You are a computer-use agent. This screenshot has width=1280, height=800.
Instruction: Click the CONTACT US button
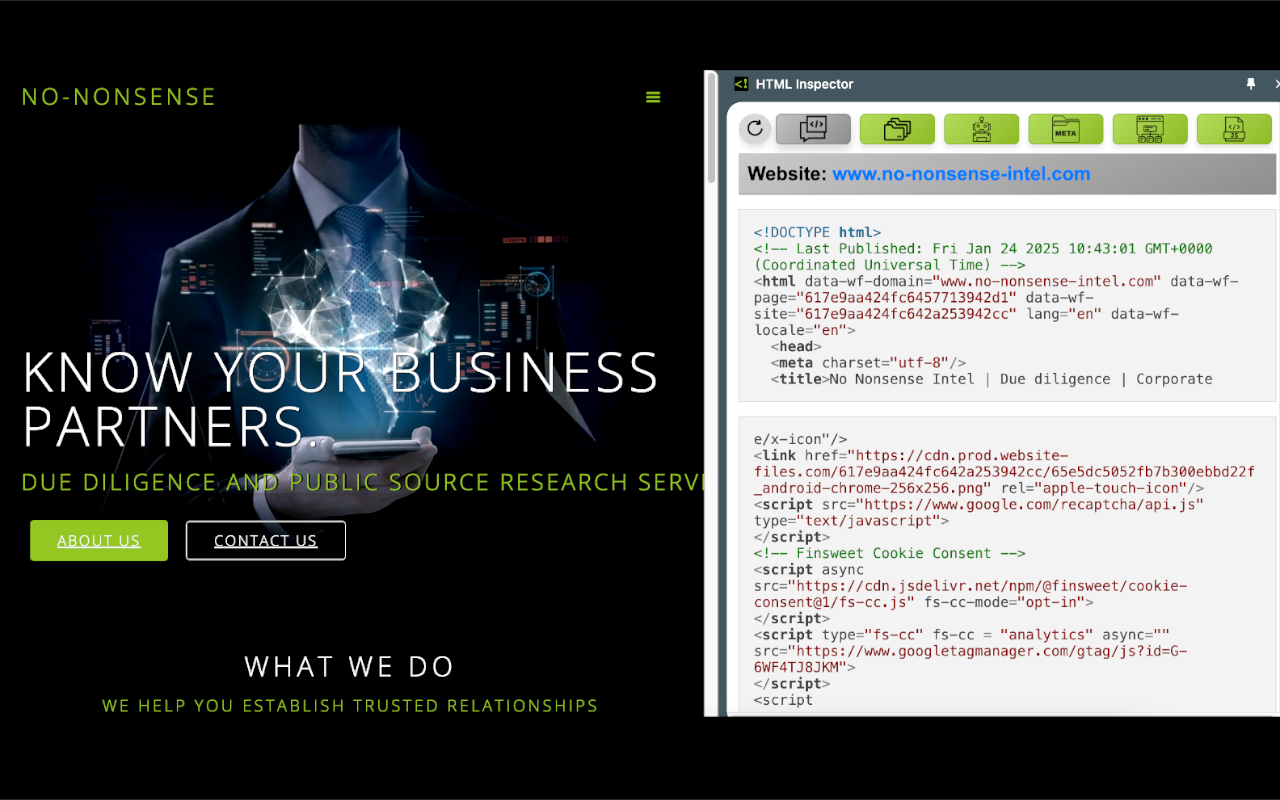tap(266, 541)
